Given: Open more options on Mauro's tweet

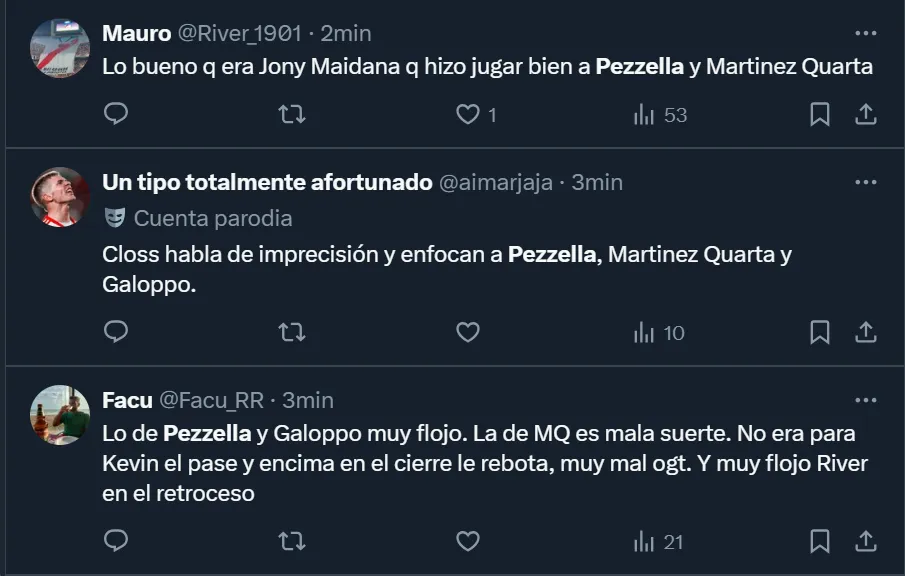Looking at the screenshot, I should tap(865, 33).
